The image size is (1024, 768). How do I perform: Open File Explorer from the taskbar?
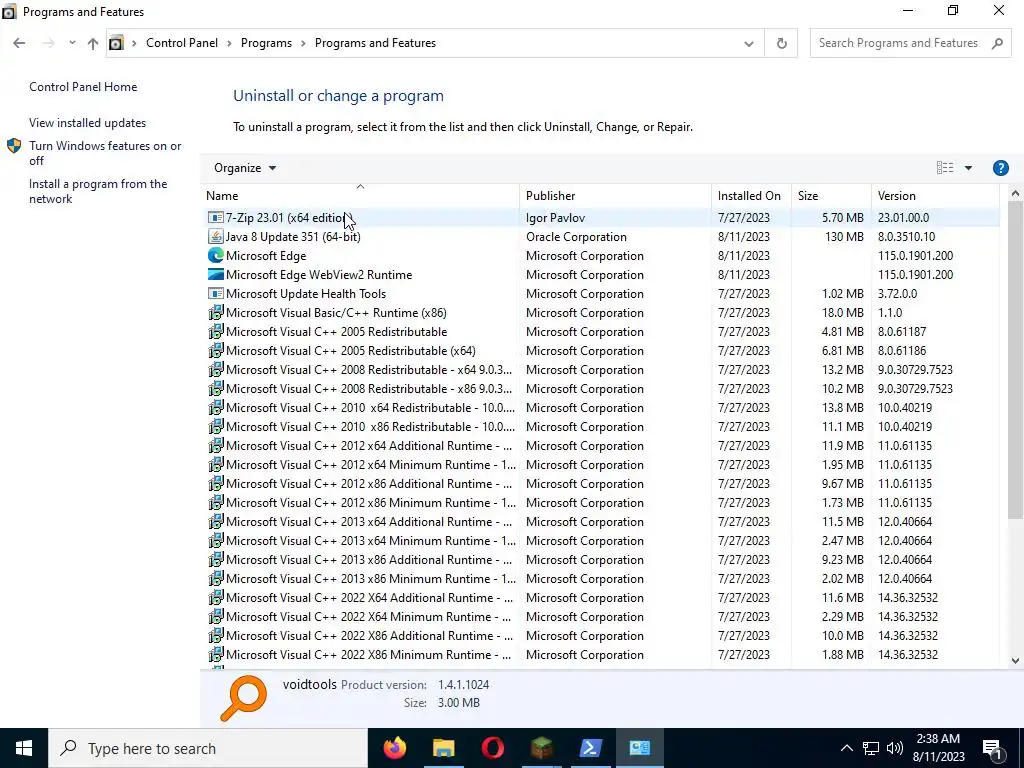443,748
